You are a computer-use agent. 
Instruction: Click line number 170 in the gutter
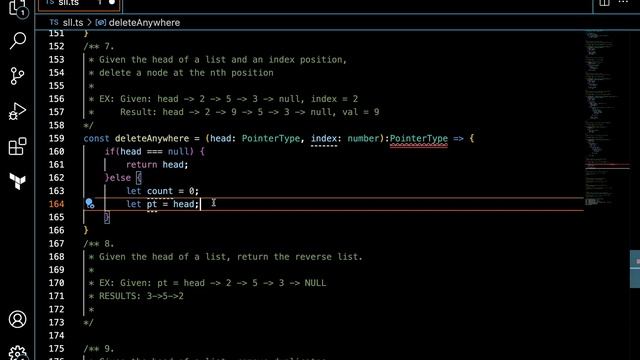pos(56,283)
